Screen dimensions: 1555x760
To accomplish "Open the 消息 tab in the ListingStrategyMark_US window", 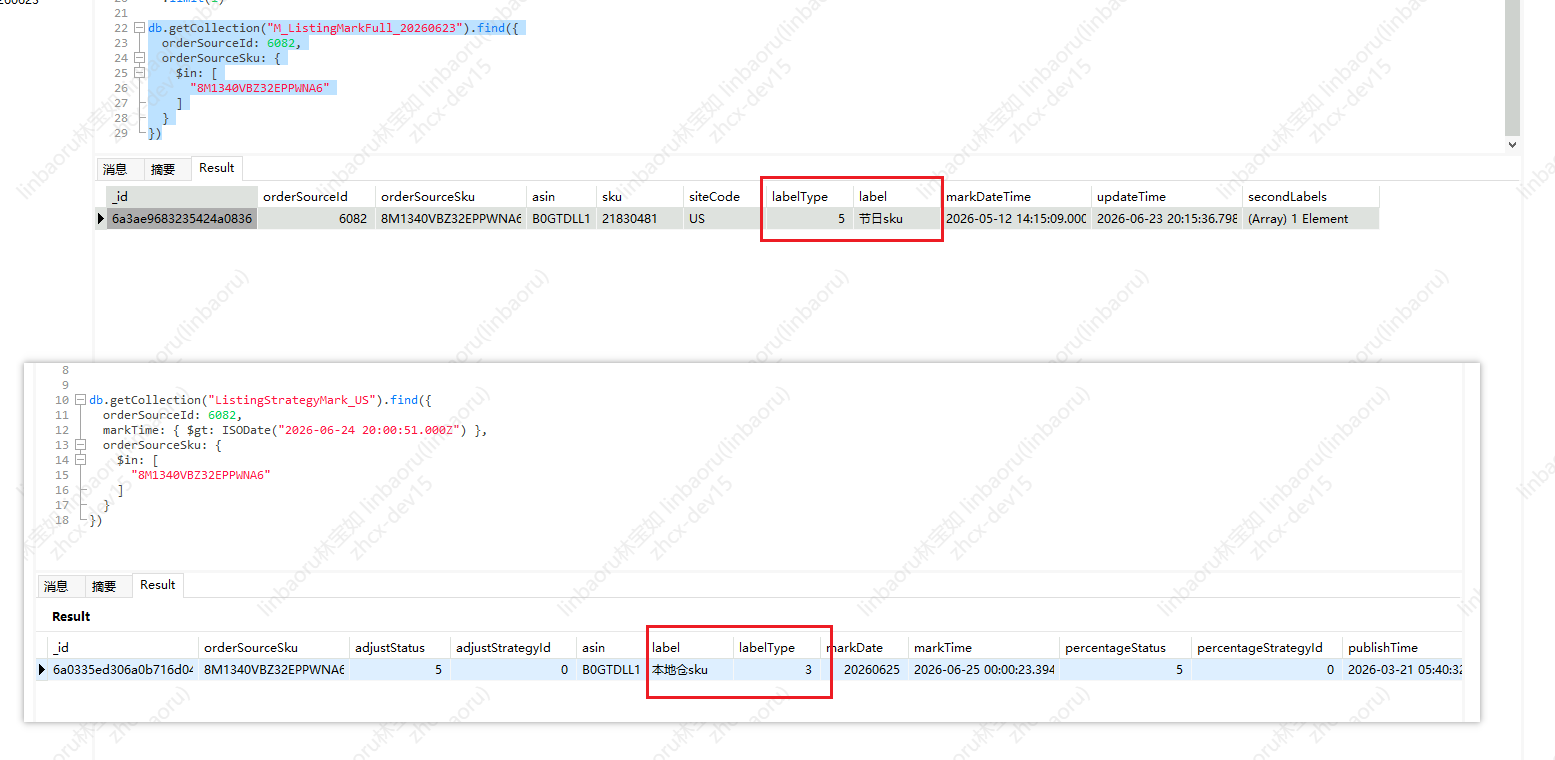I will (56, 586).
